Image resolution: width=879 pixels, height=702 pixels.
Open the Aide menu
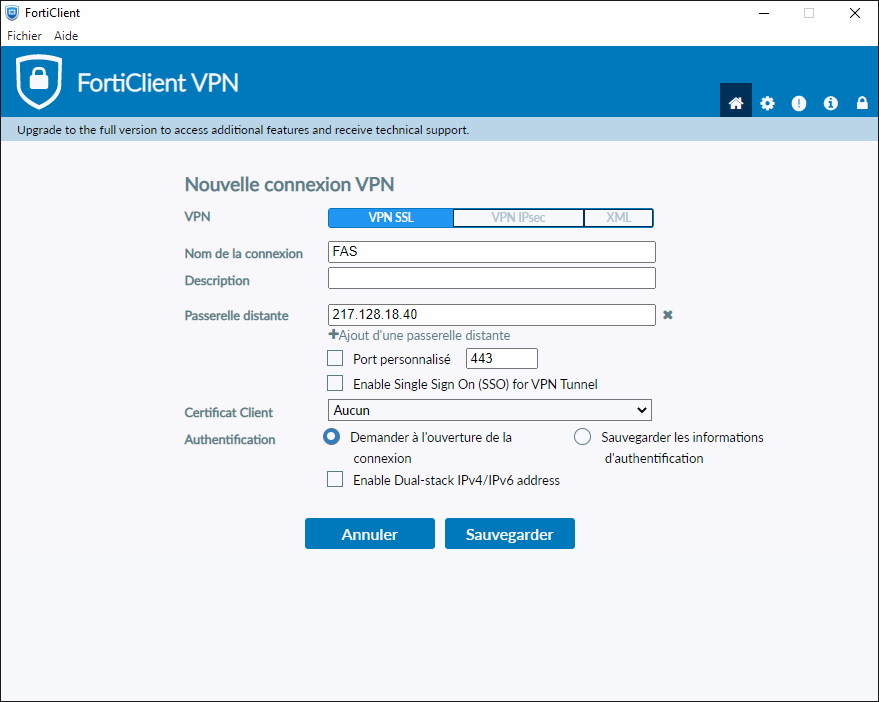pos(66,36)
